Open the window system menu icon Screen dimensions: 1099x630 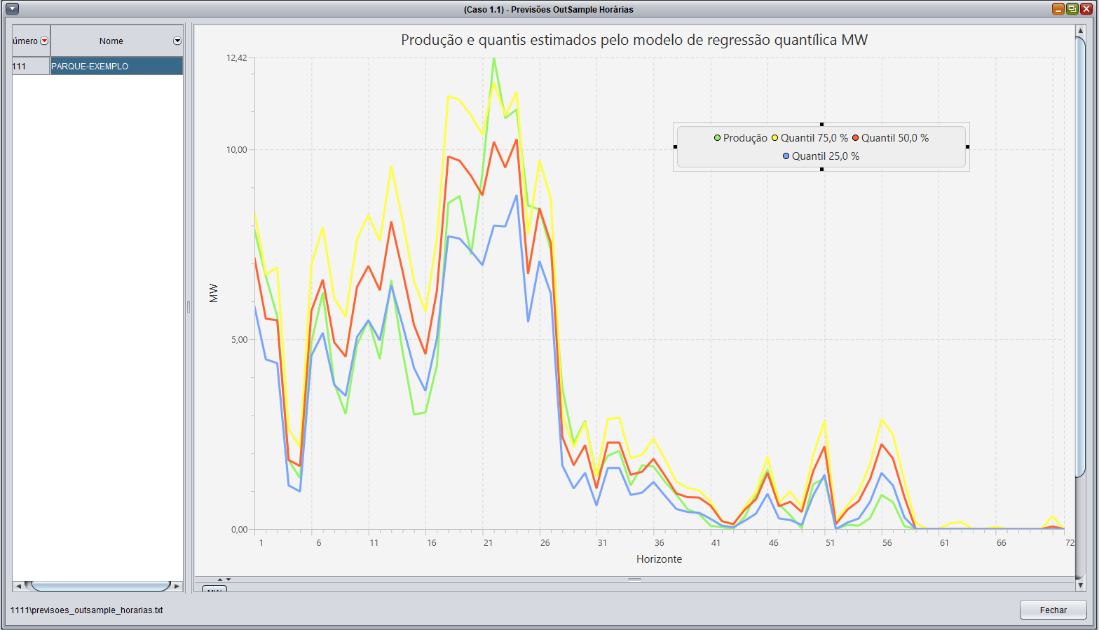(x=12, y=9)
